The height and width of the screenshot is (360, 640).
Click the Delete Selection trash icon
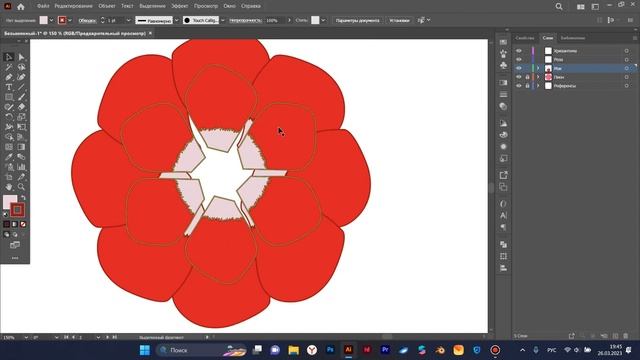click(626, 336)
